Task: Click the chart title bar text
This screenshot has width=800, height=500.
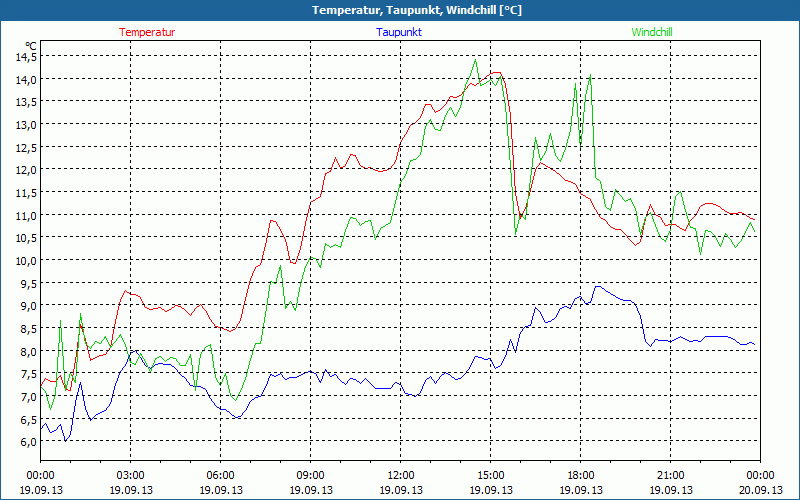Action: (400, 10)
